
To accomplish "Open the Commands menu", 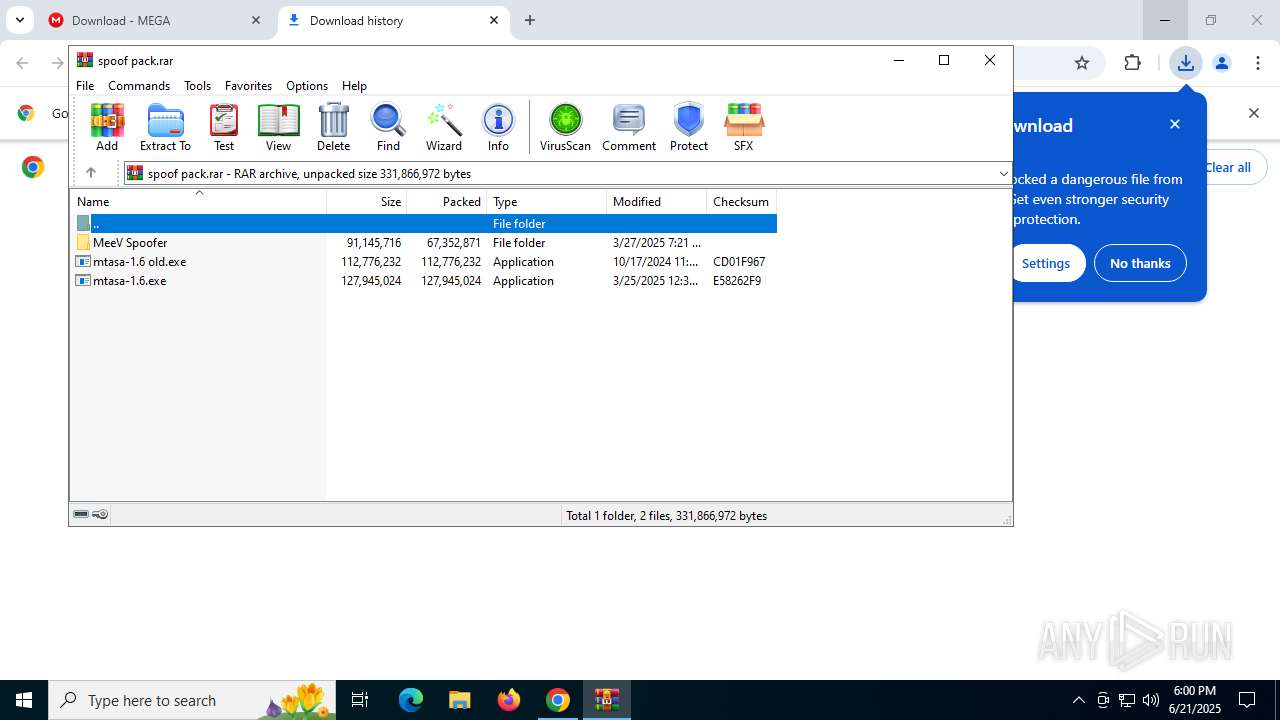I will click(139, 86).
